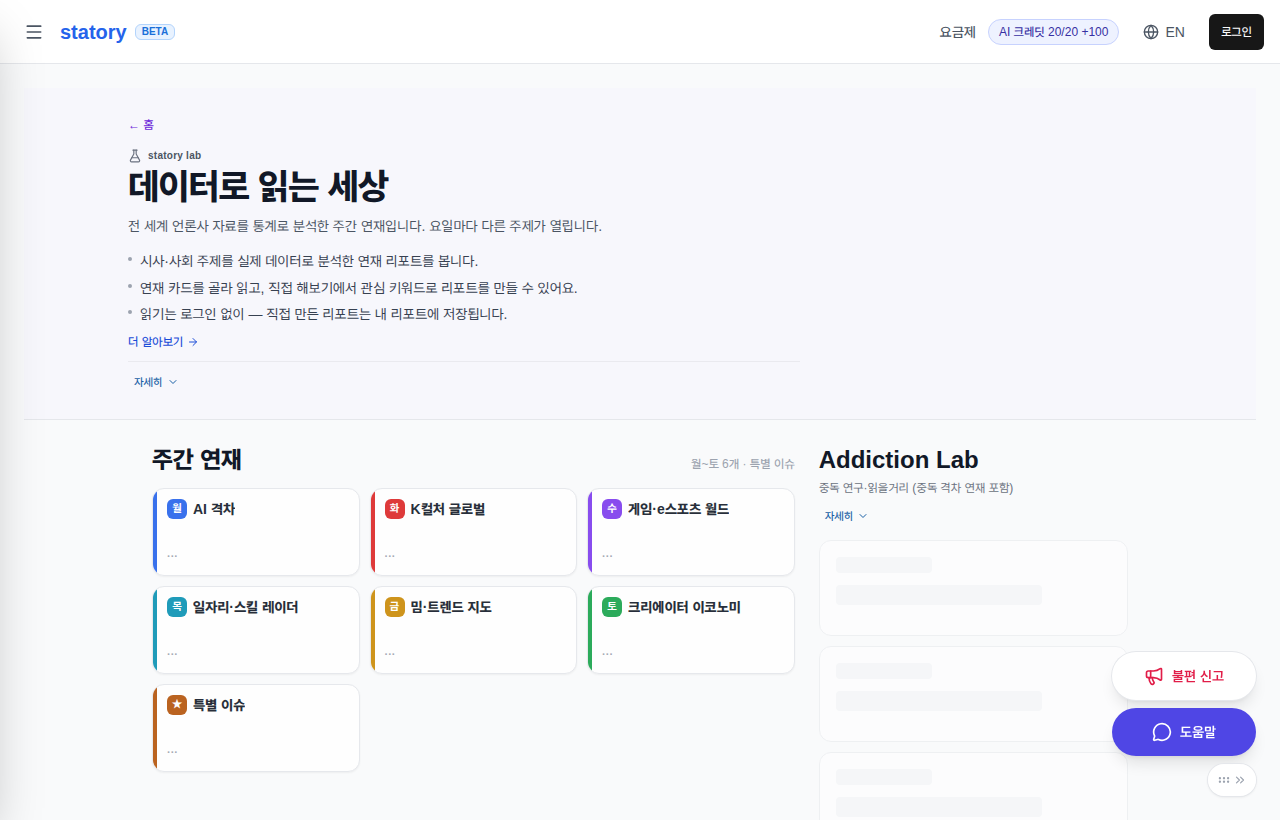This screenshot has width=1280, height=820.
Task: Click the 수 day badge icon
Action: (x=612, y=509)
